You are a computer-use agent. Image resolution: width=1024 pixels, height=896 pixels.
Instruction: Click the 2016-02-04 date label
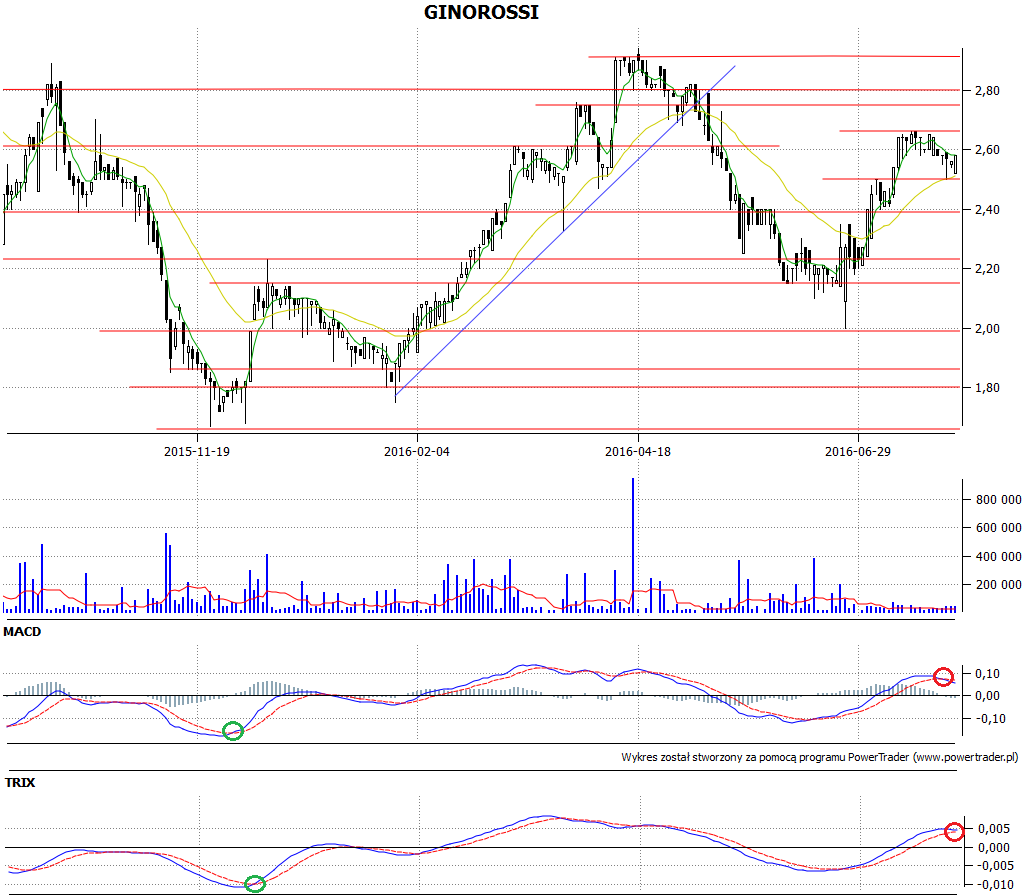click(417, 451)
